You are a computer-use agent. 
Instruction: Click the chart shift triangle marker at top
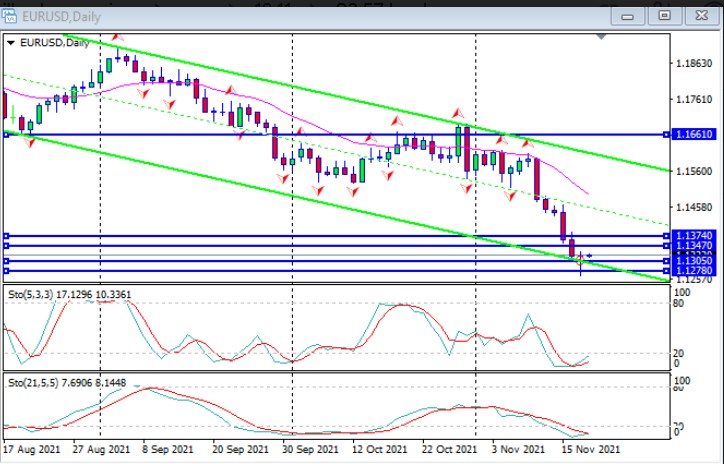tap(600, 38)
